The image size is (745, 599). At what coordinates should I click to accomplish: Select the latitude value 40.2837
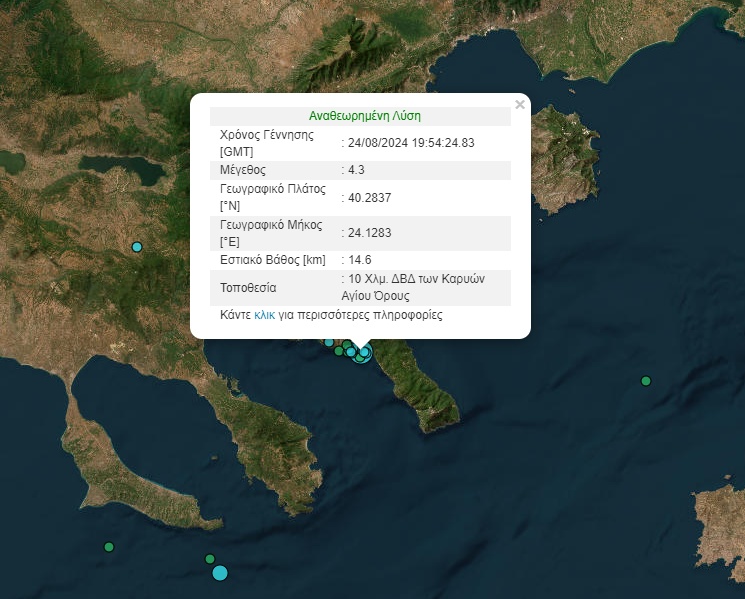pyautogui.click(x=369, y=198)
